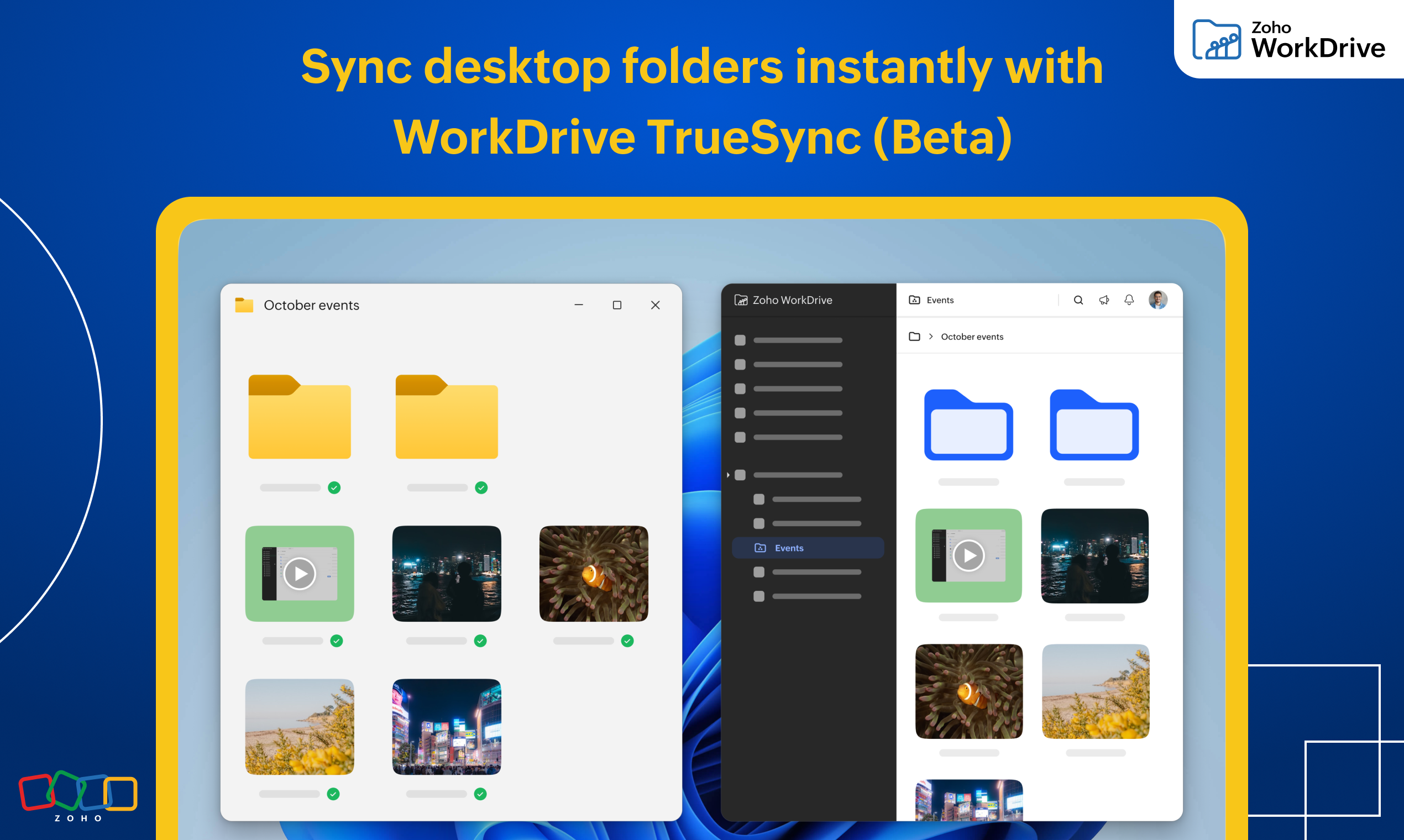Viewport: 1404px width, 840px height.
Task: Click the Zoho WorkDrive logo in sidebar
Action: 741,300
